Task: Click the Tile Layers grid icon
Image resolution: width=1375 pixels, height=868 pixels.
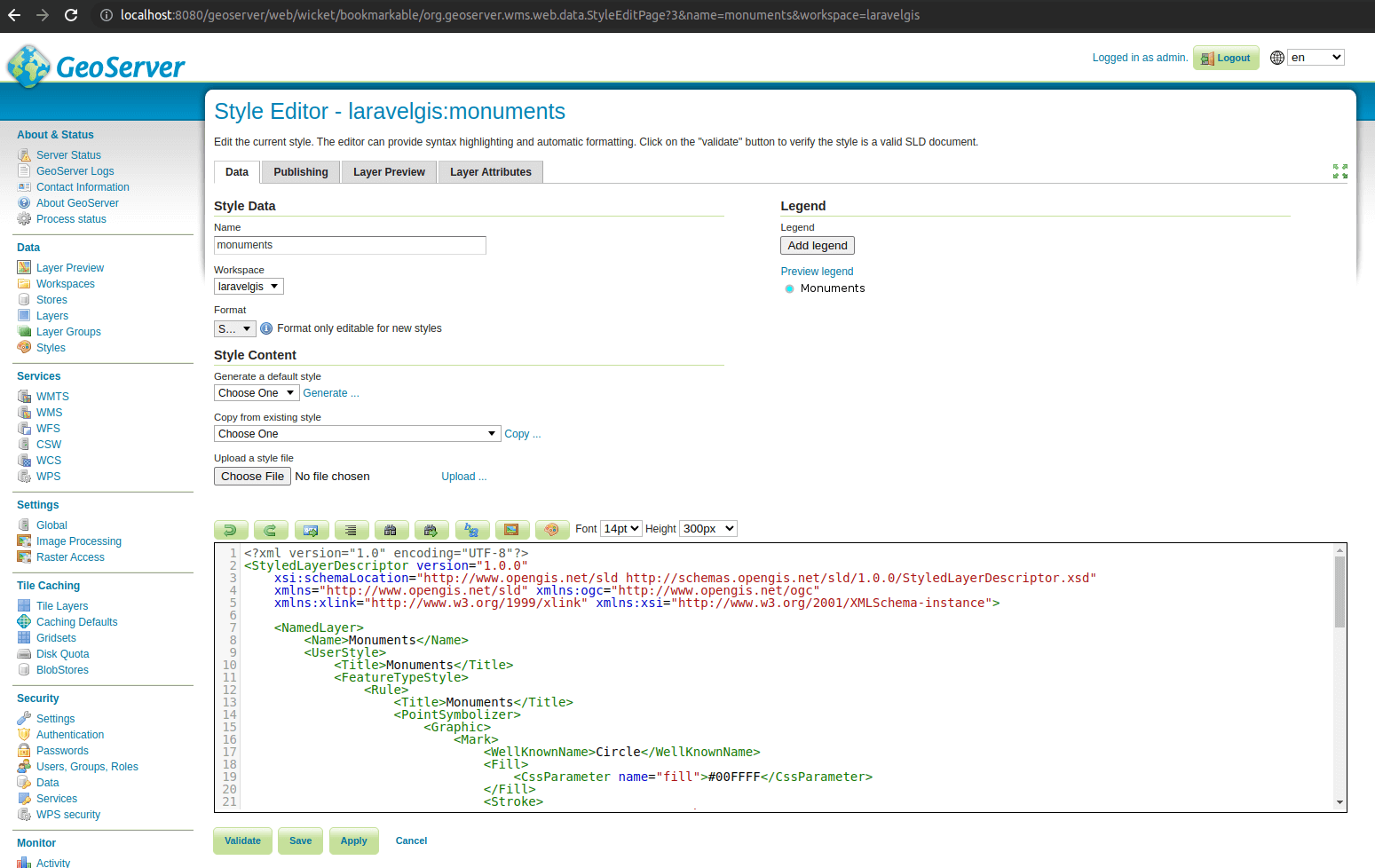Action: click(24, 606)
